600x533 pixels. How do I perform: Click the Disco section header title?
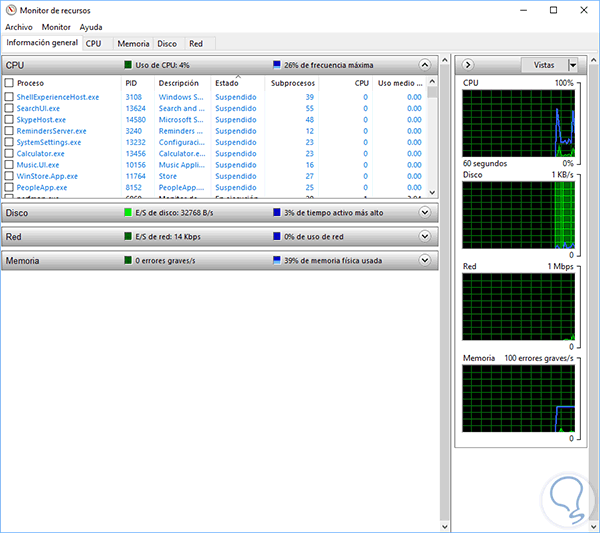tap(17, 213)
